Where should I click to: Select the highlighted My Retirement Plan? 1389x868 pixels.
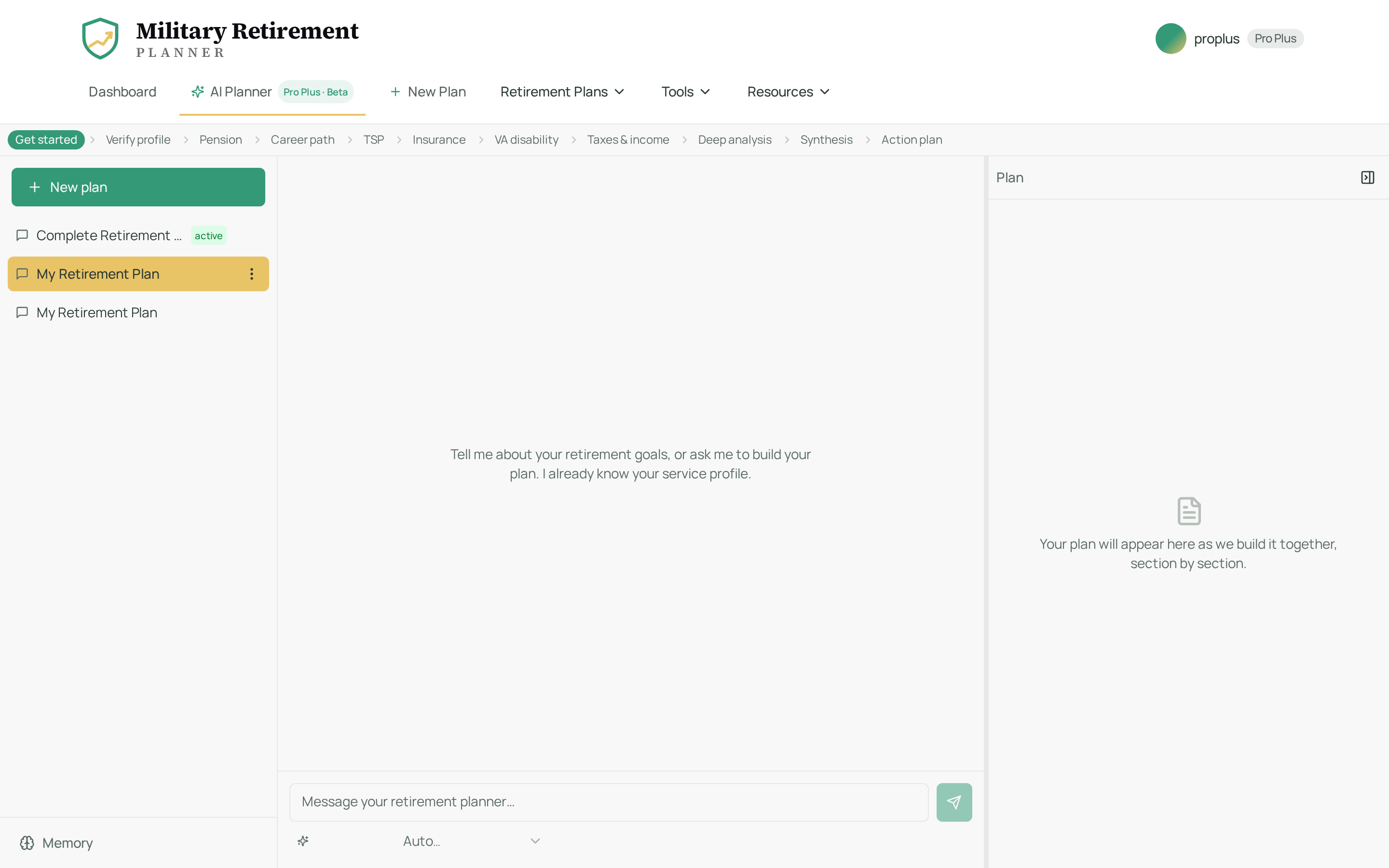point(138,274)
